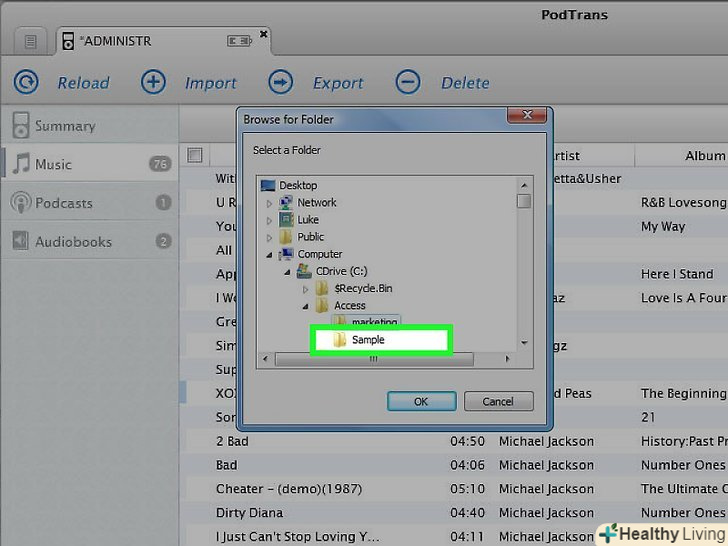Screen dimensions: 728x546
Task: Select the song row '2 Bad'
Action: click(454, 441)
